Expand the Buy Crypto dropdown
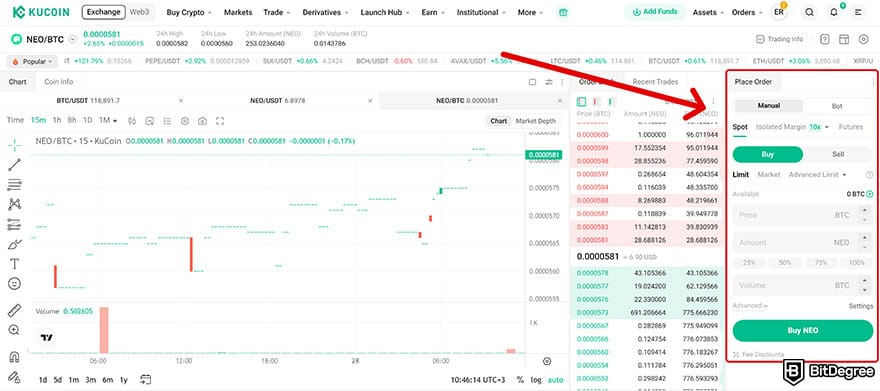880x391 pixels. tap(189, 12)
